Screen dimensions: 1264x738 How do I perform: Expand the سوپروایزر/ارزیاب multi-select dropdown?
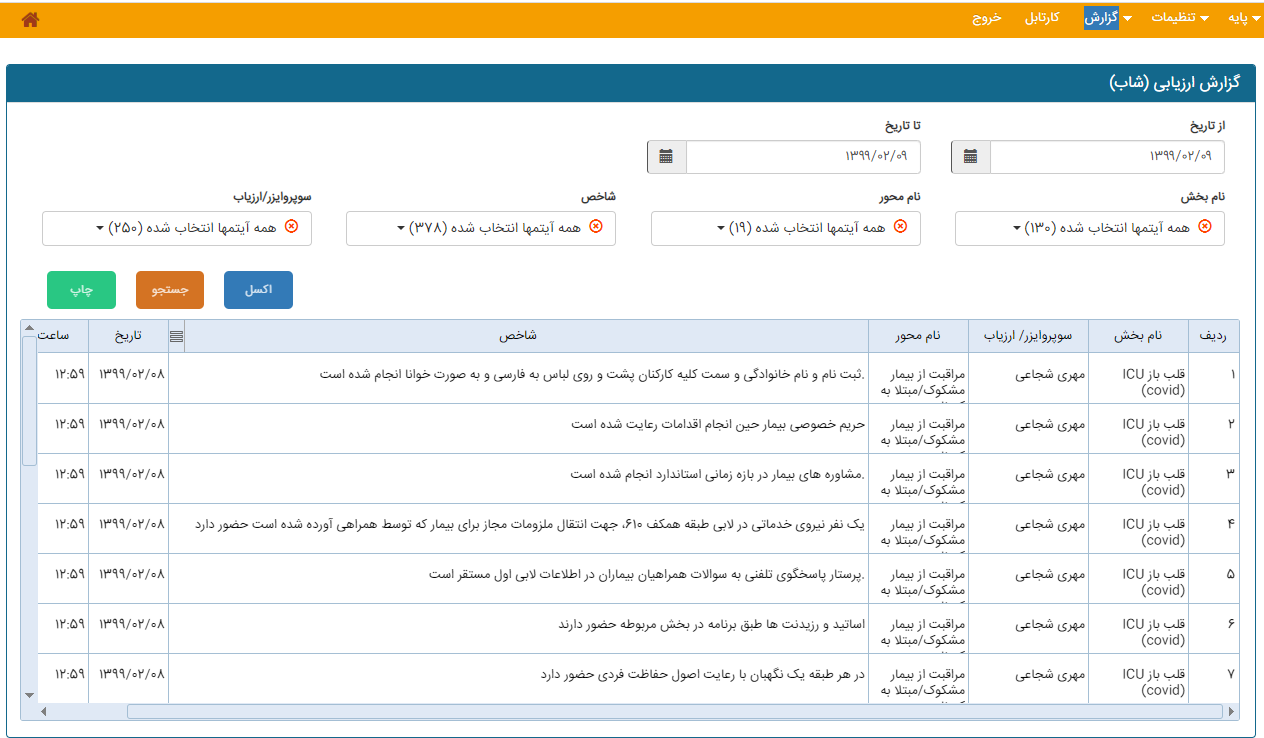177,228
